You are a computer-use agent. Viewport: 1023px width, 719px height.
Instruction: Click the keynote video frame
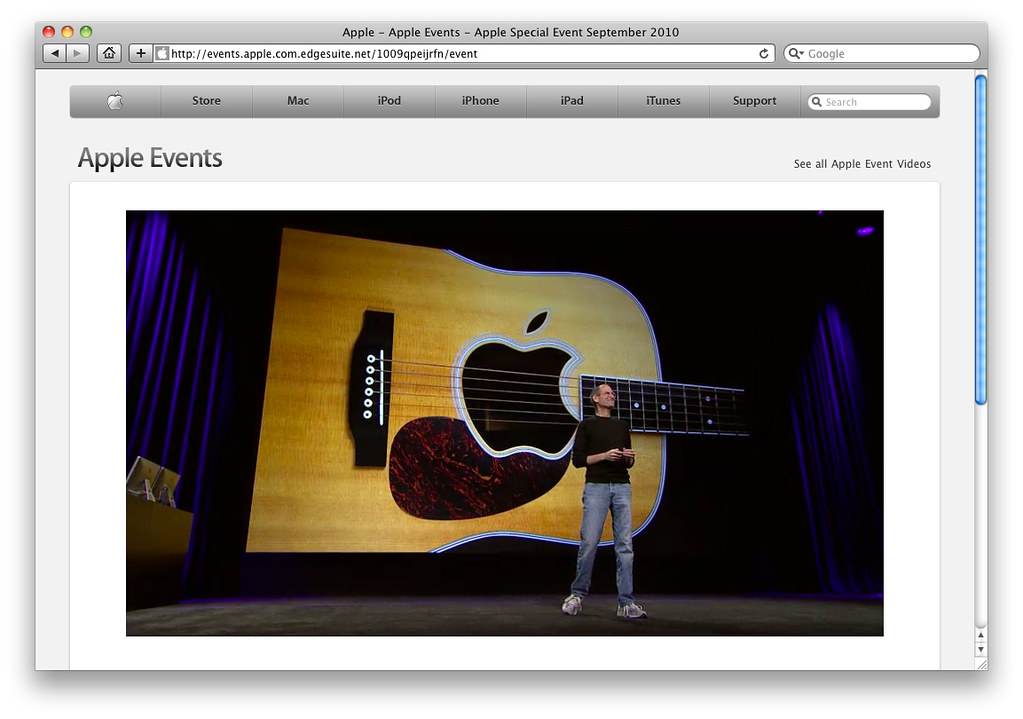pos(504,423)
